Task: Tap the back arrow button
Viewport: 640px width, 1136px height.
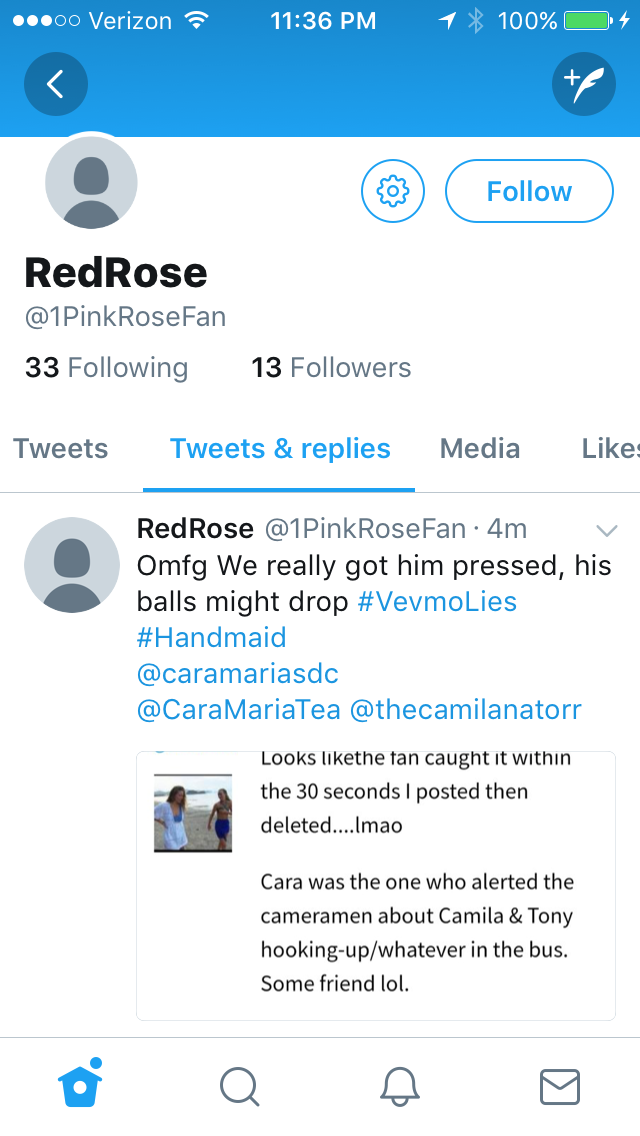Action: (56, 84)
